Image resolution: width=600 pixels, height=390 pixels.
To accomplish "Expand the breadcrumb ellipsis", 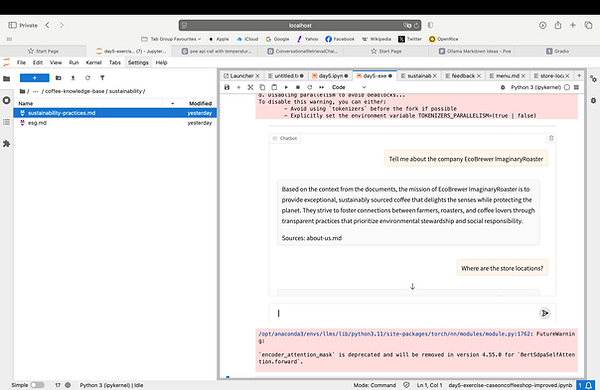I will click(x=36, y=91).
